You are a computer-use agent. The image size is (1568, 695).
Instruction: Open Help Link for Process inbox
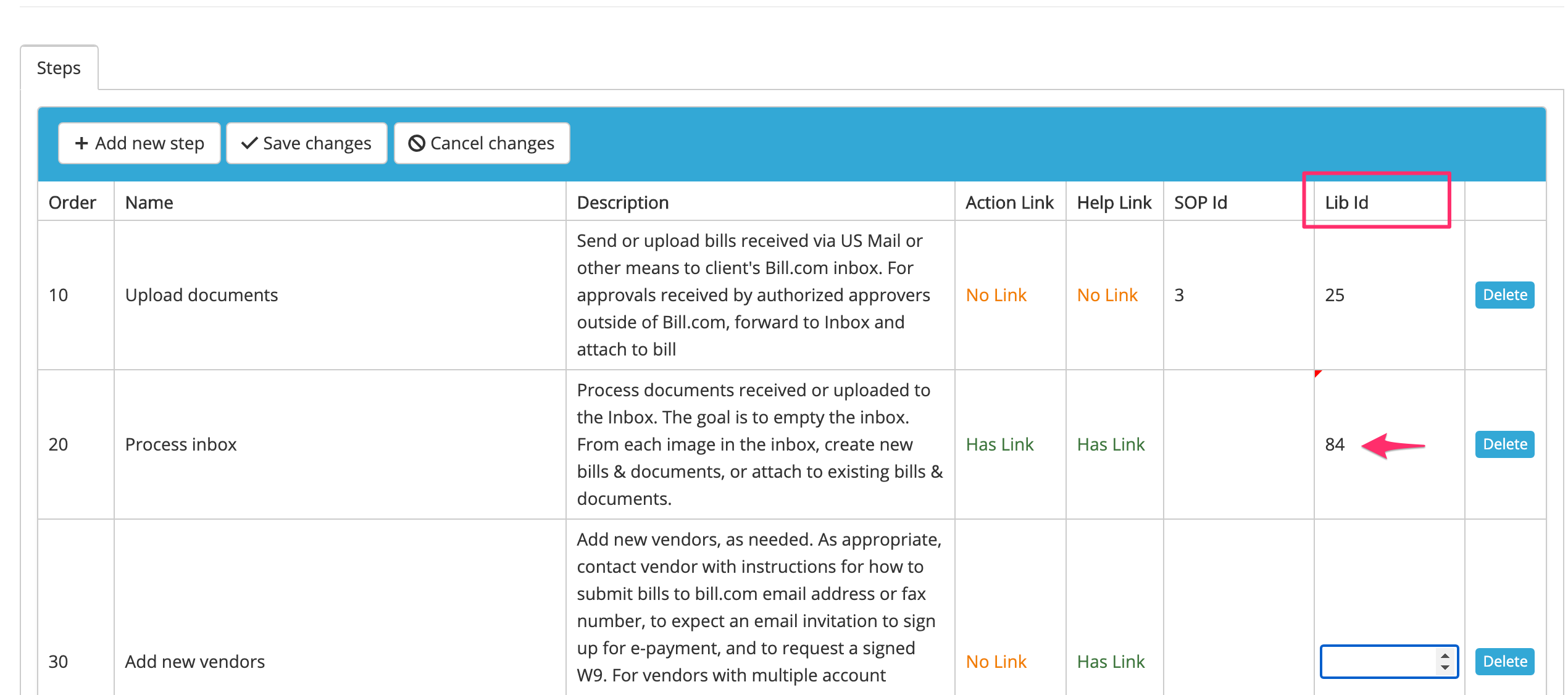coord(1111,444)
